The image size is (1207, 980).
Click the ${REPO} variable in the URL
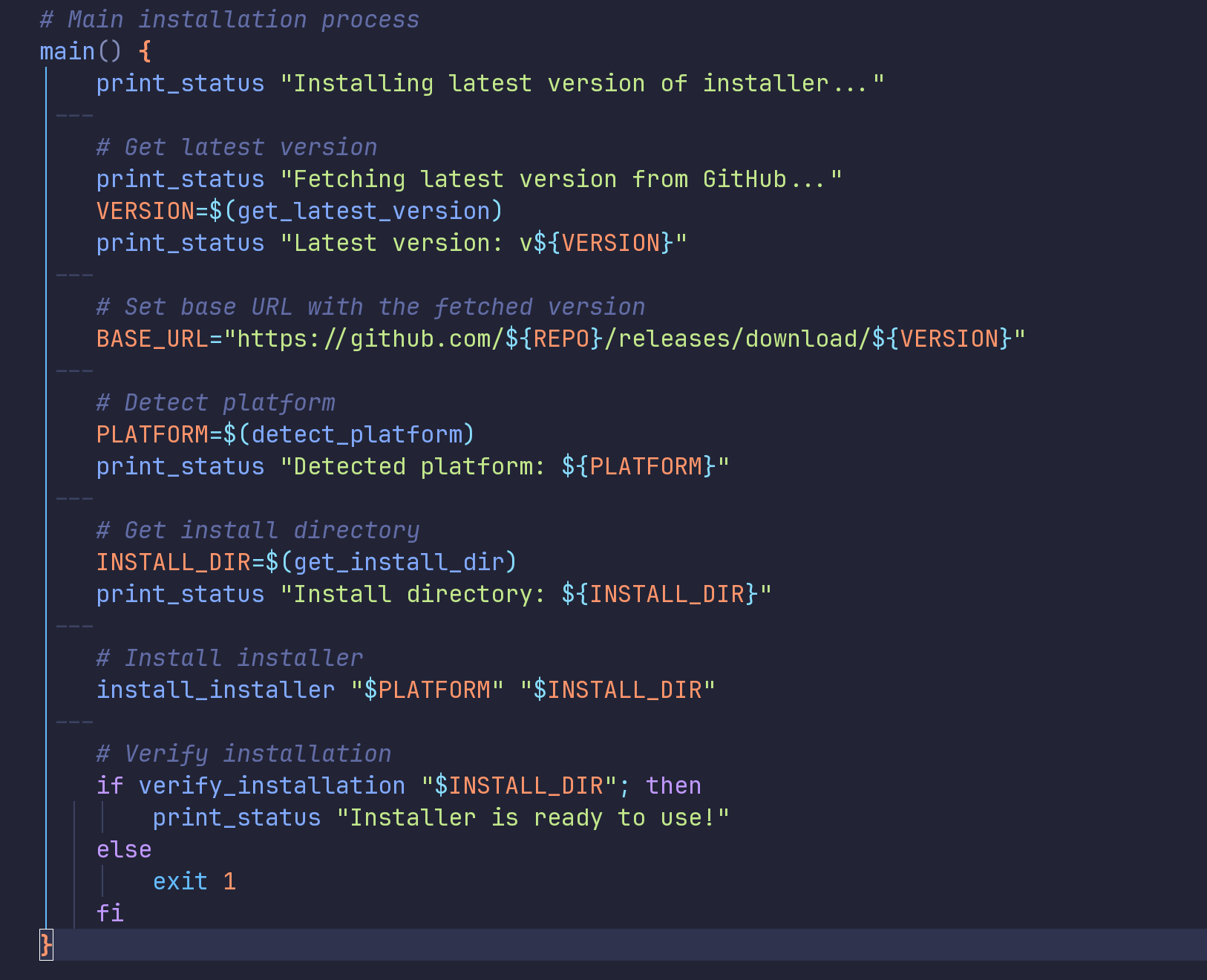pyautogui.click(x=554, y=339)
